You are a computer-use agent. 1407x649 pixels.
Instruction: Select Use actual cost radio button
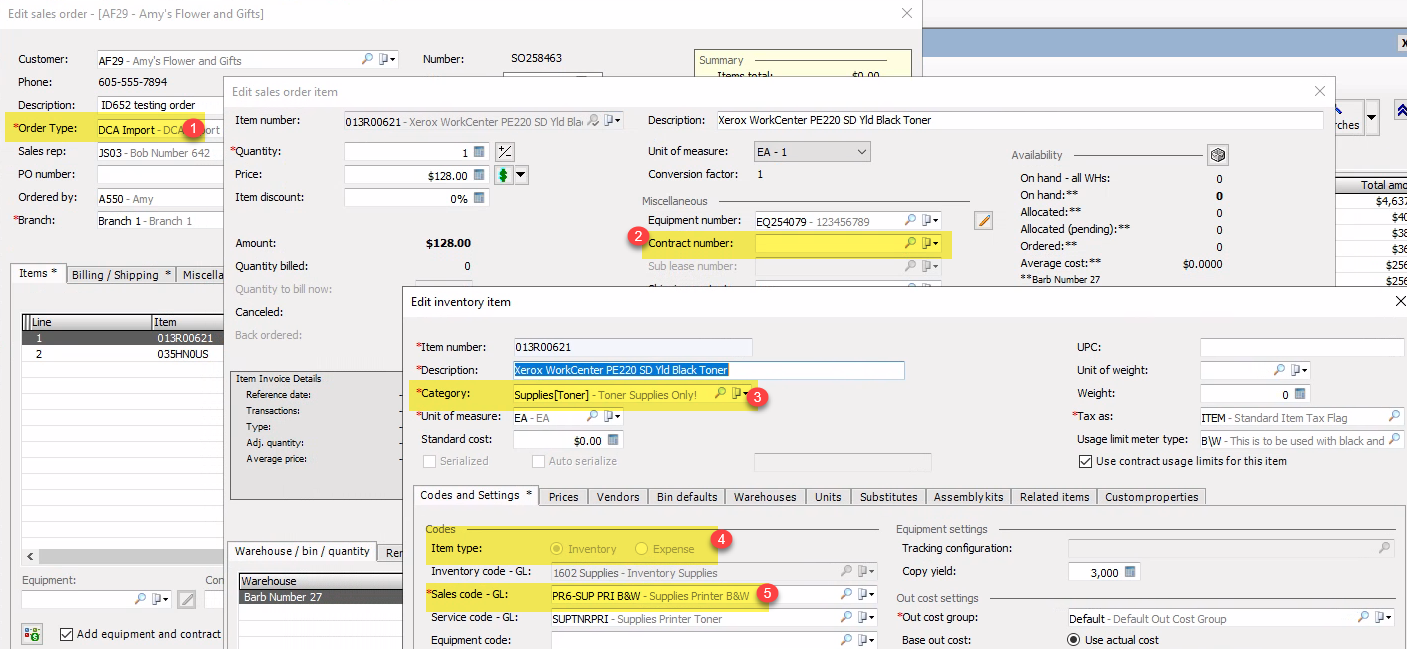1074,640
